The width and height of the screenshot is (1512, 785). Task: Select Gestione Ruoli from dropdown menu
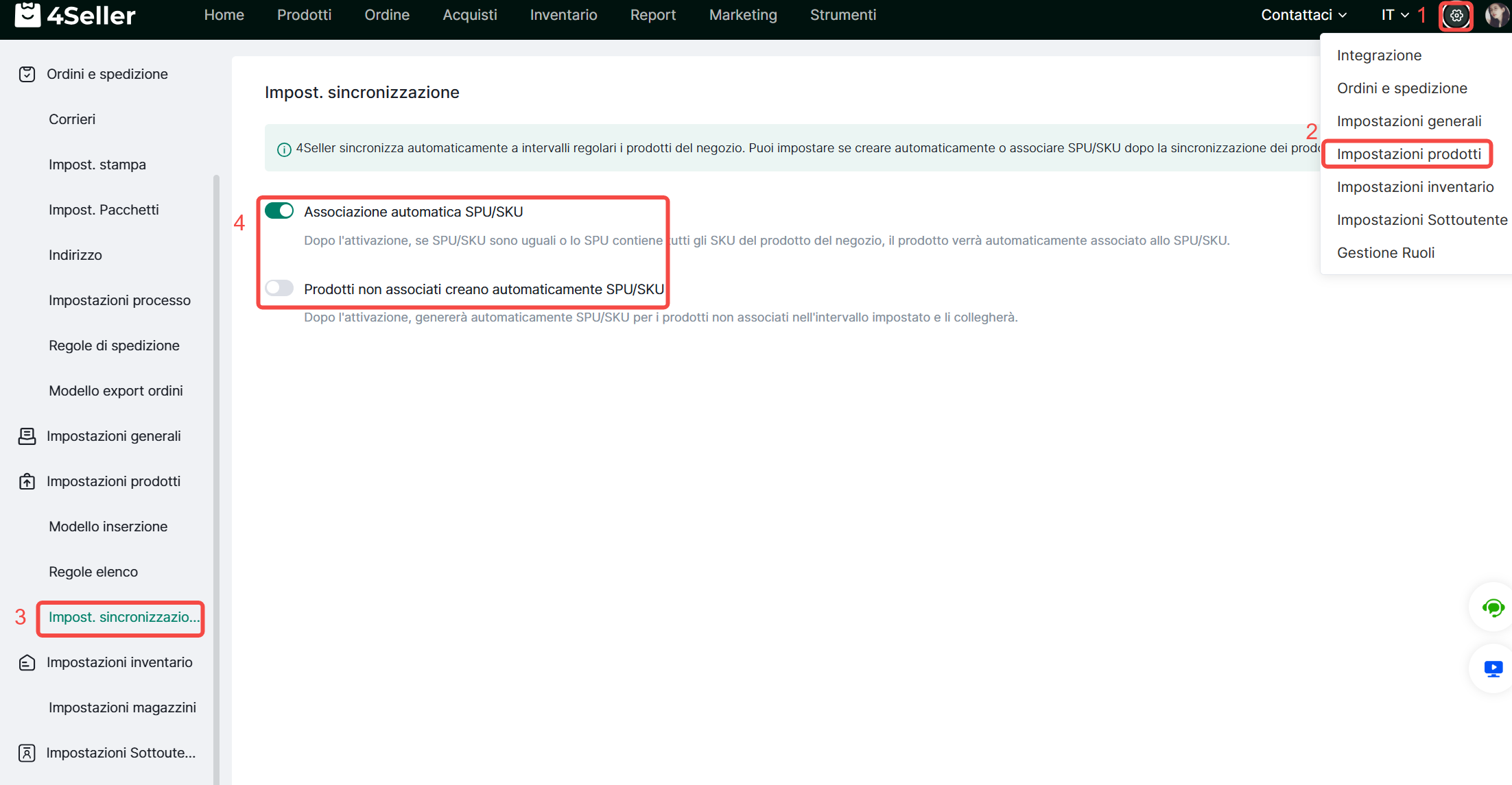1385,253
